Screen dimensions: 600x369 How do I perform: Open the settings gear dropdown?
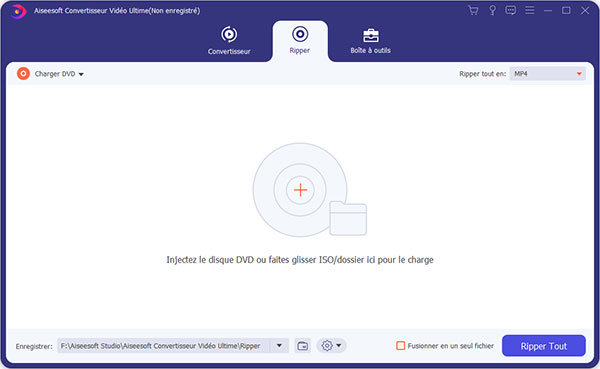pos(331,346)
